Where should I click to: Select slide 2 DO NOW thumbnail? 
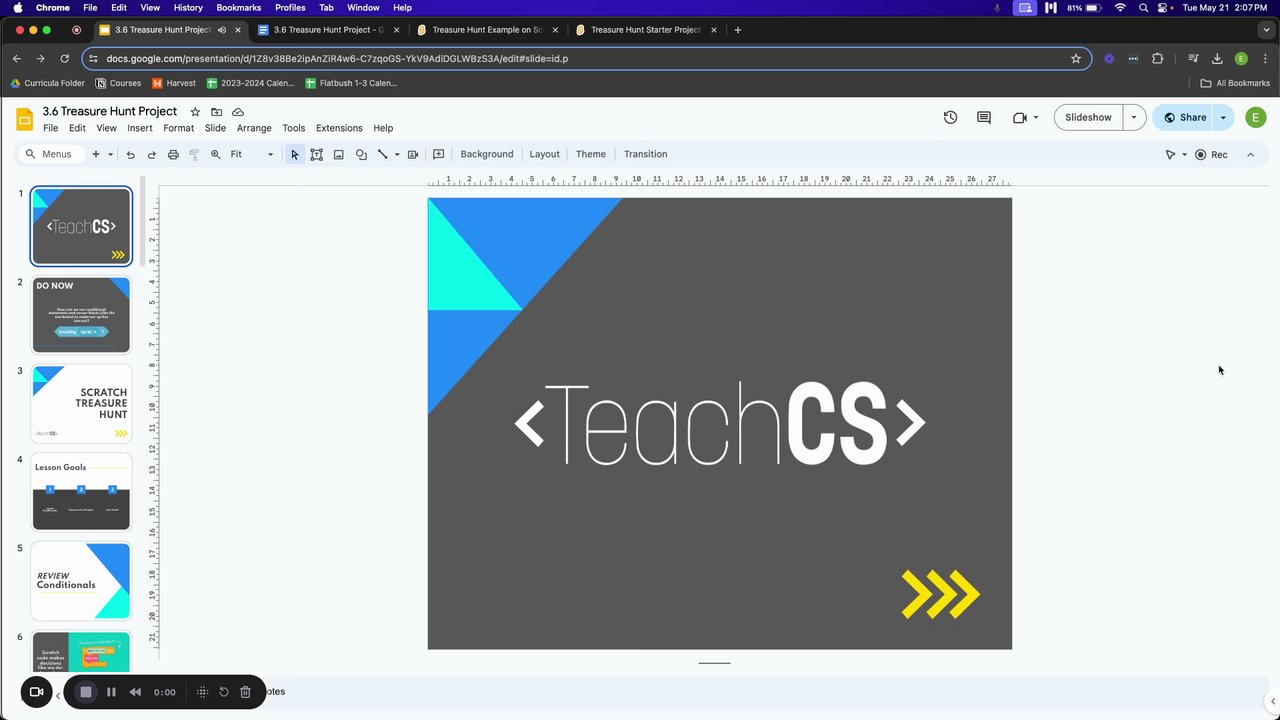click(81, 315)
